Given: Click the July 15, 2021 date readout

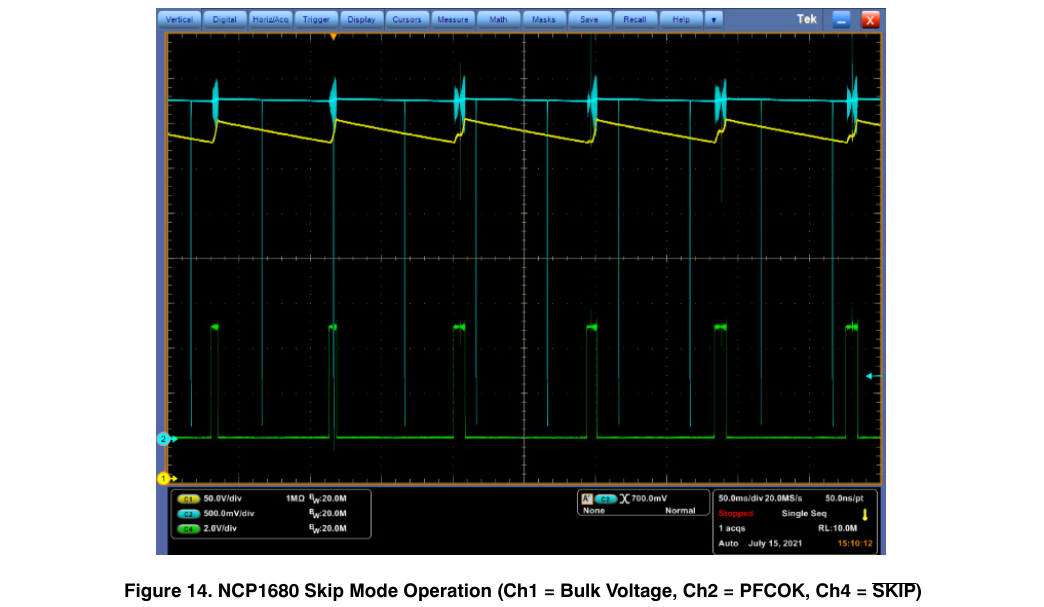Looking at the screenshot, I should [775, 544].
